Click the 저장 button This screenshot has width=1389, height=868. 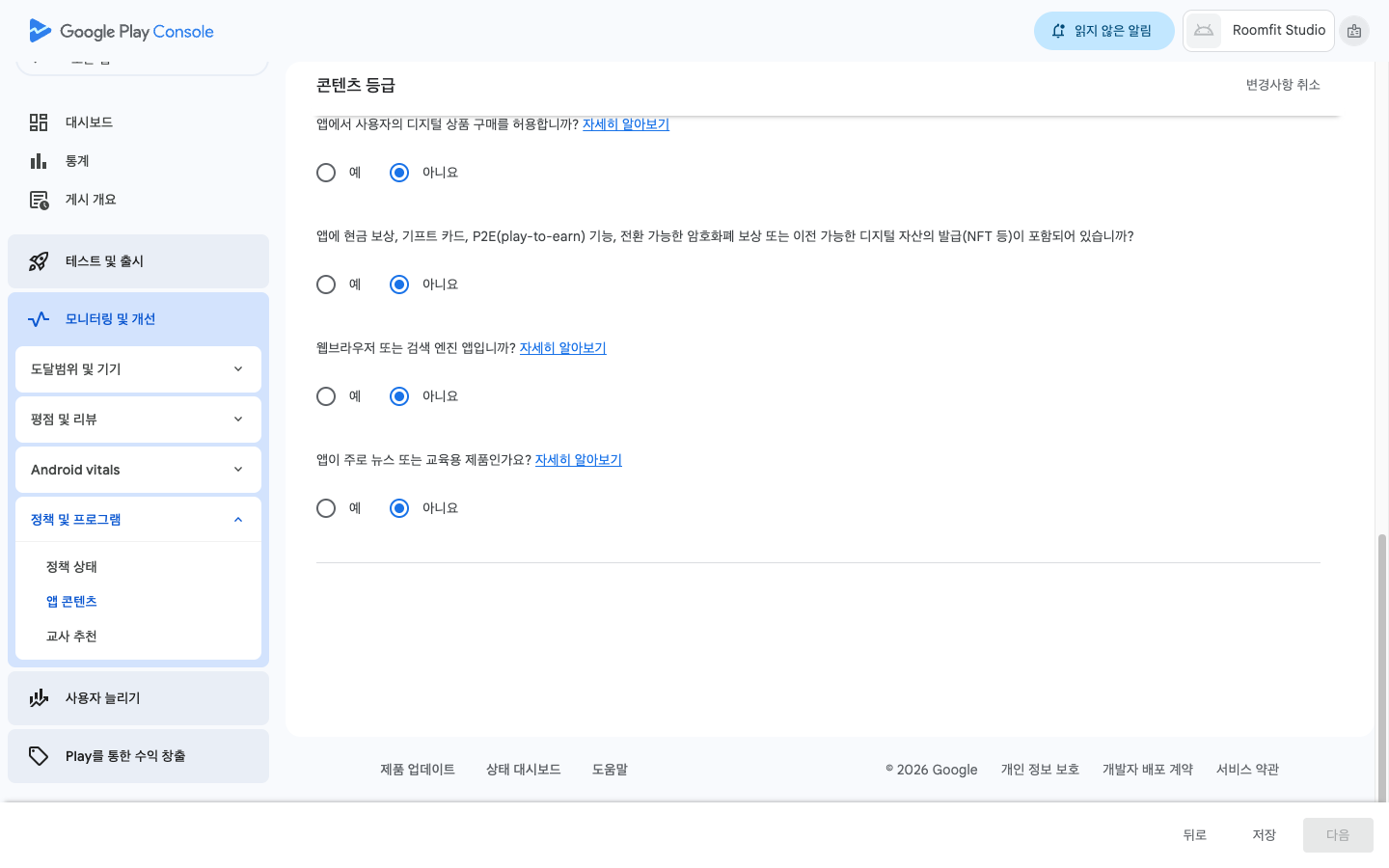1264,835
